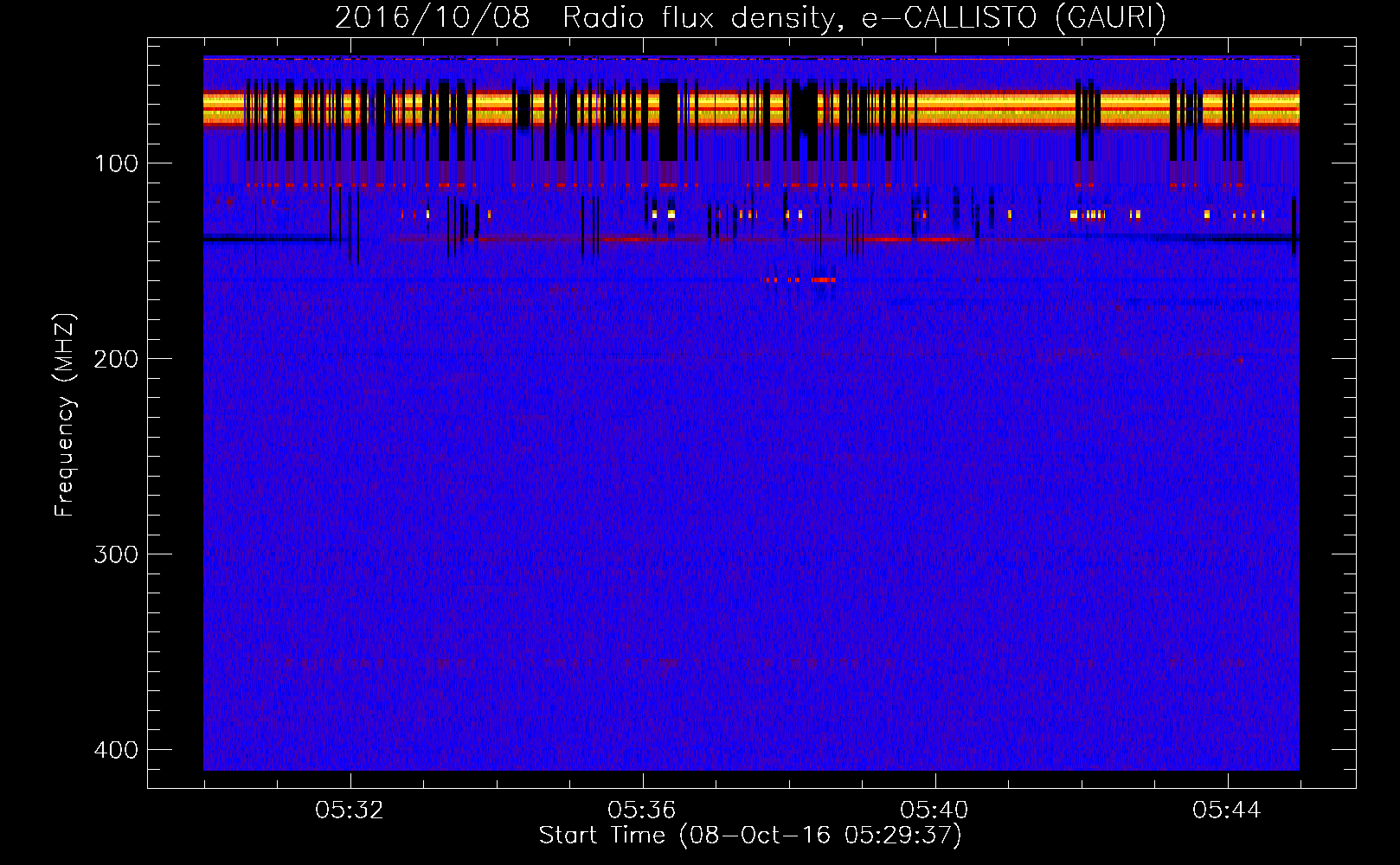
Task: Click the 100 frequency tick label
Action: 115,163
